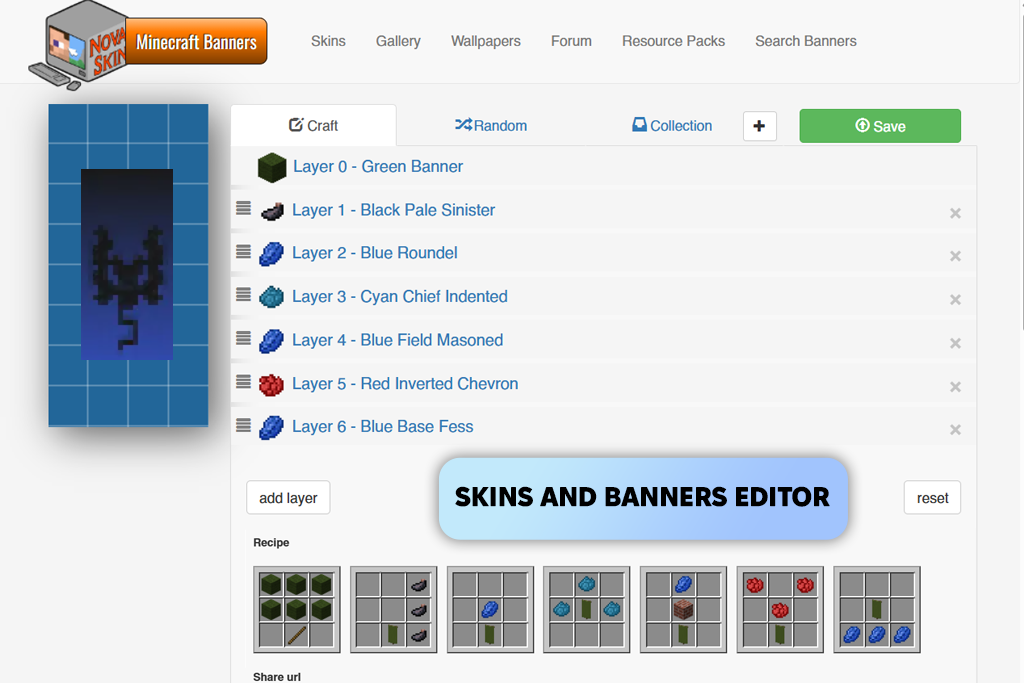Image resolution: width=1024 pixels, height=683 pixels.
Task: Remove Layer 6 - Blue Base Fess
Action: [955, 430]
